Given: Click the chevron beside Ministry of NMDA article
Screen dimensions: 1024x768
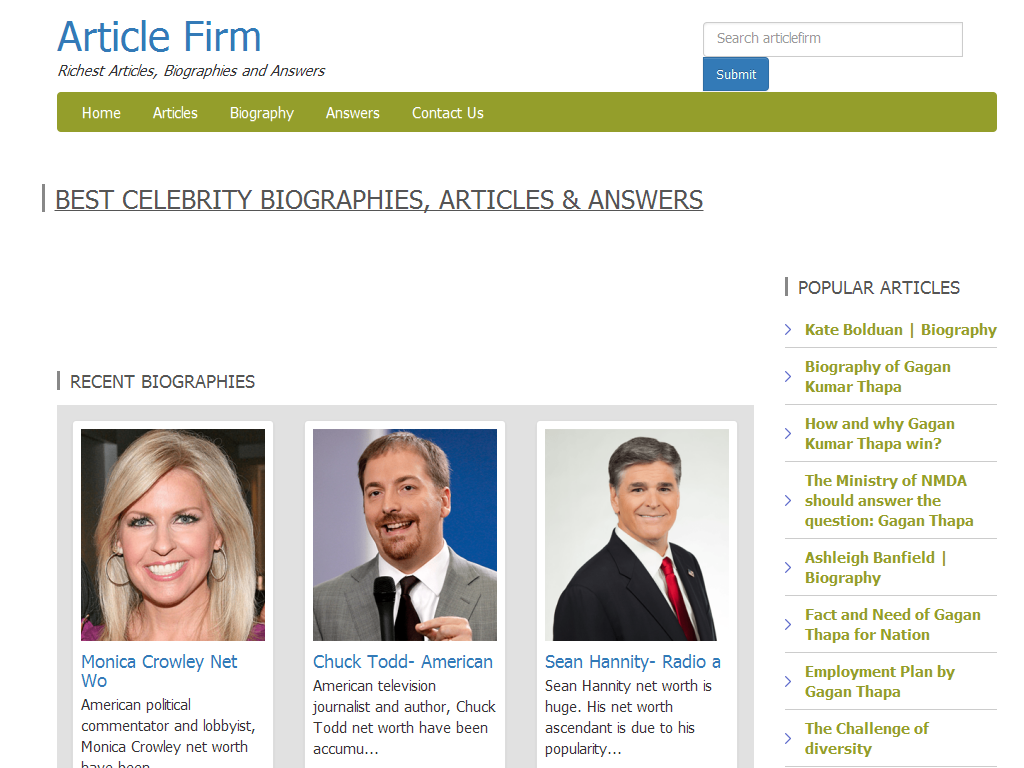Looking at the screenshot, I should 788,501.
